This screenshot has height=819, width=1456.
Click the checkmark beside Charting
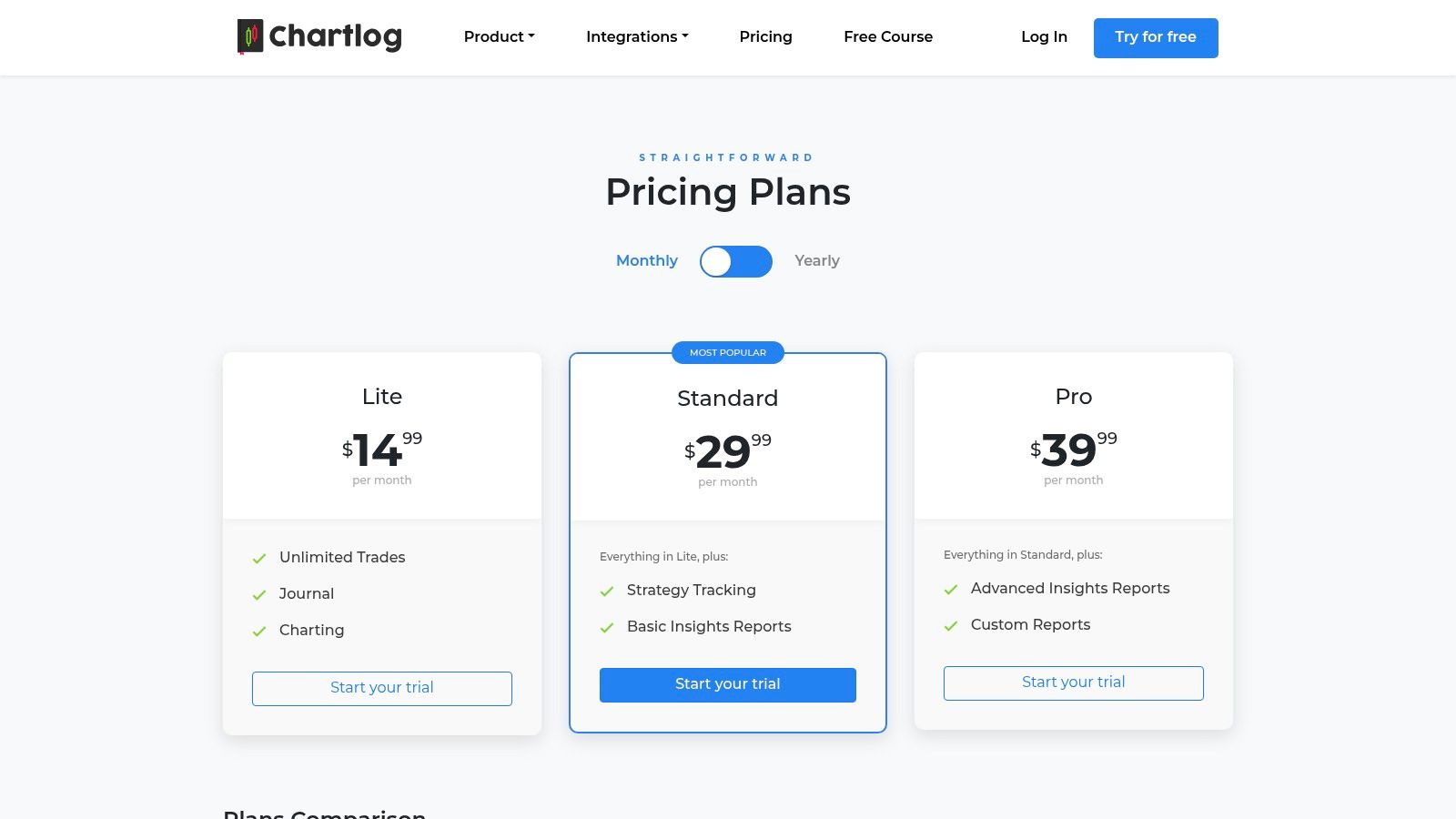(x=259, y=631)
